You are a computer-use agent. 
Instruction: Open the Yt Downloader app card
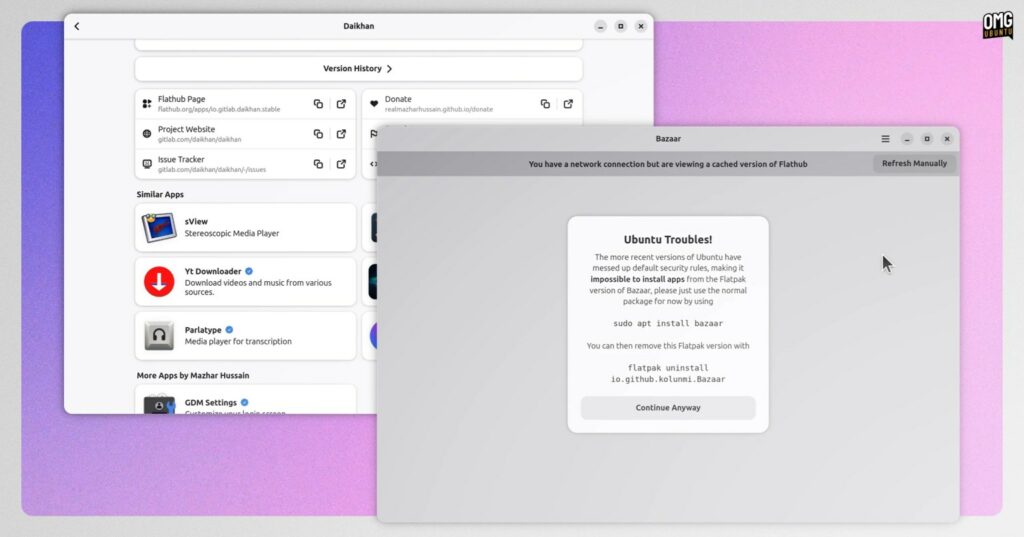[x=246, y=282]
